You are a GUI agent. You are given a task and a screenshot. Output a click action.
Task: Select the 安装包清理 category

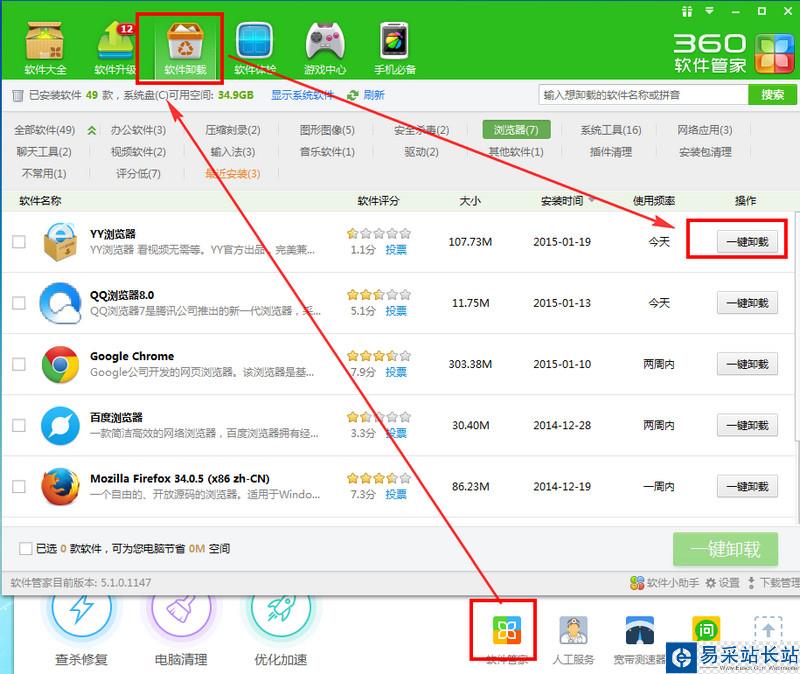point(705,152)
